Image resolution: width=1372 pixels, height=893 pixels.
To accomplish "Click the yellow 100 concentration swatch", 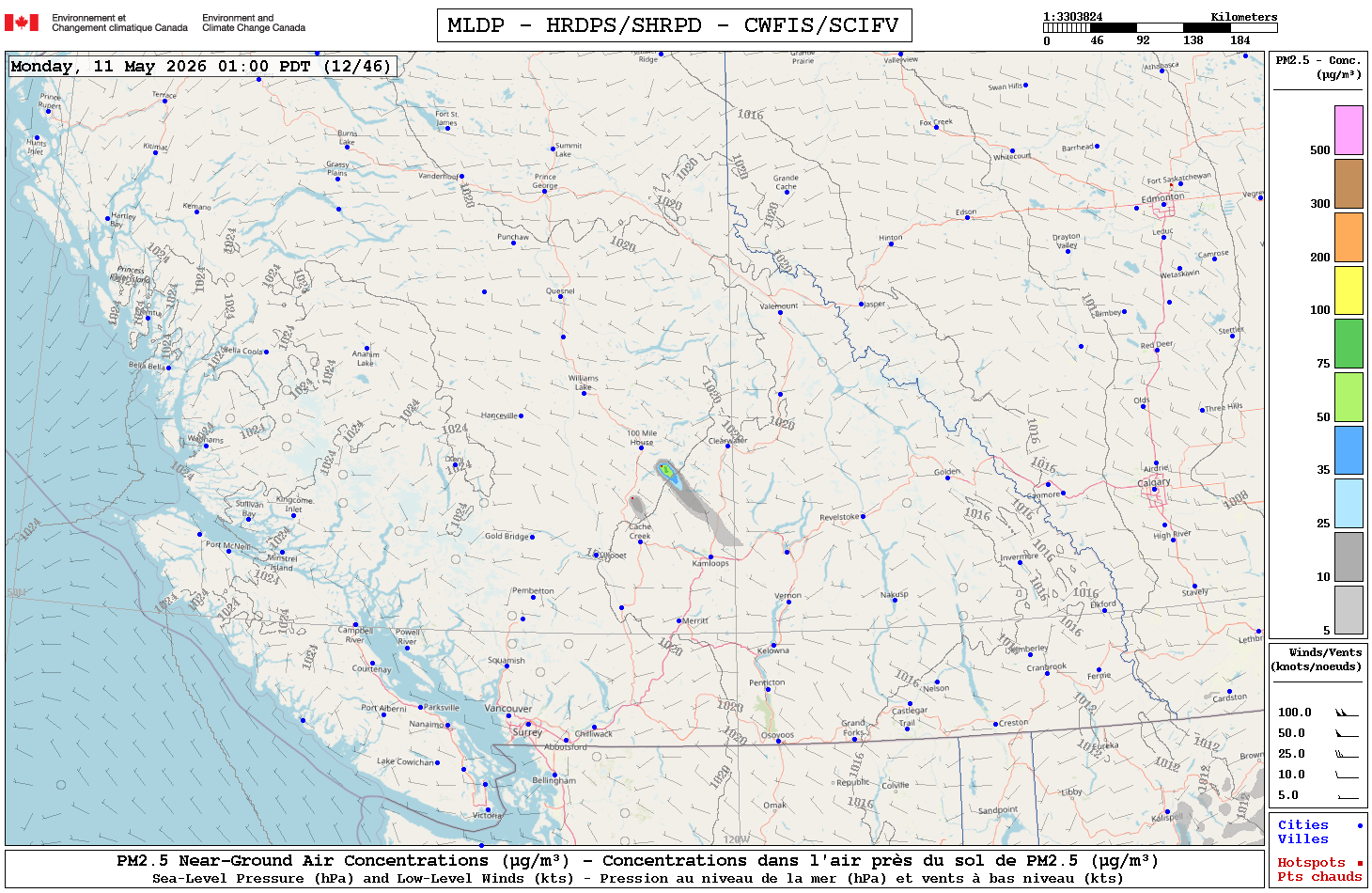I will 1349,290.
